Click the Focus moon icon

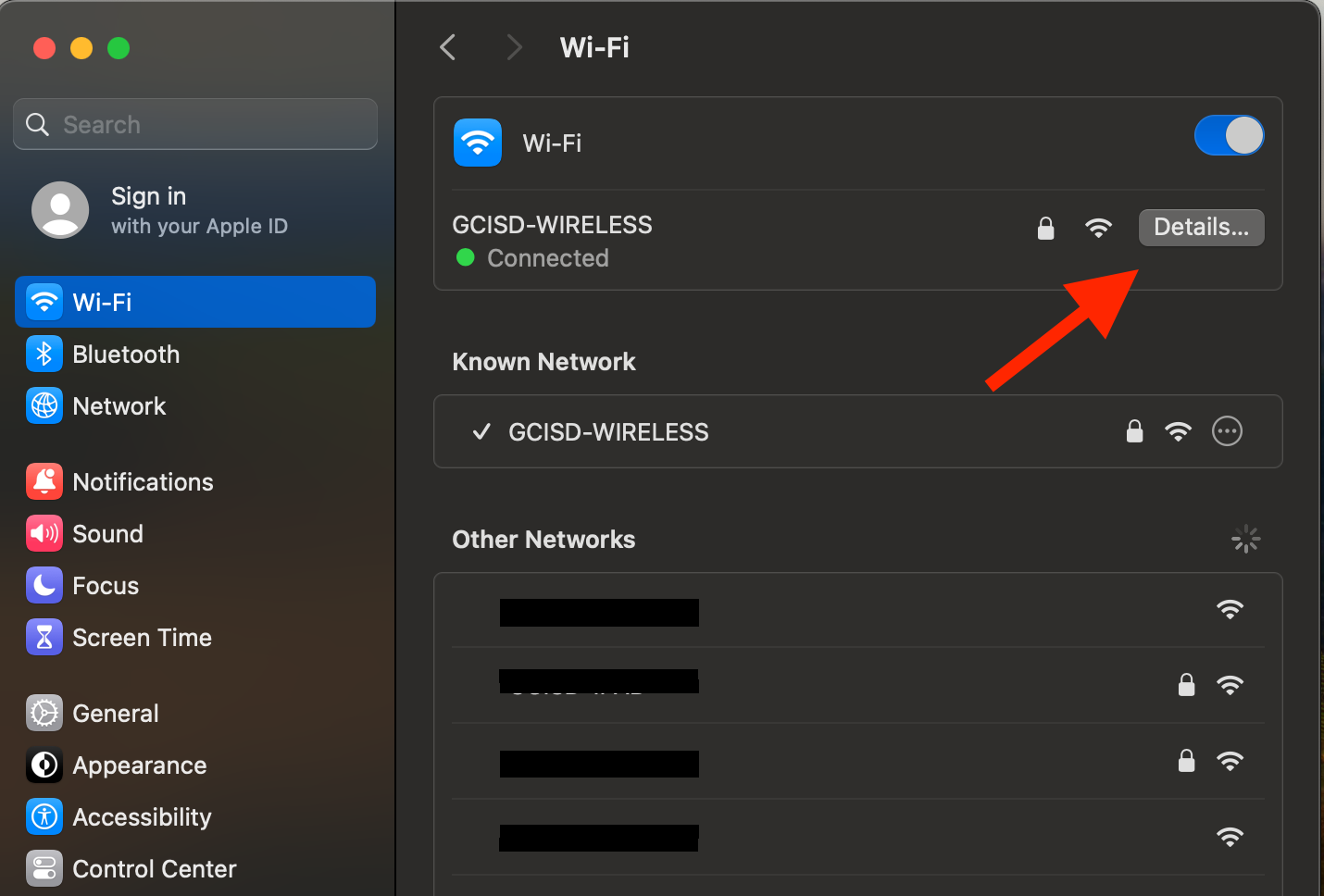click(44, 585)
